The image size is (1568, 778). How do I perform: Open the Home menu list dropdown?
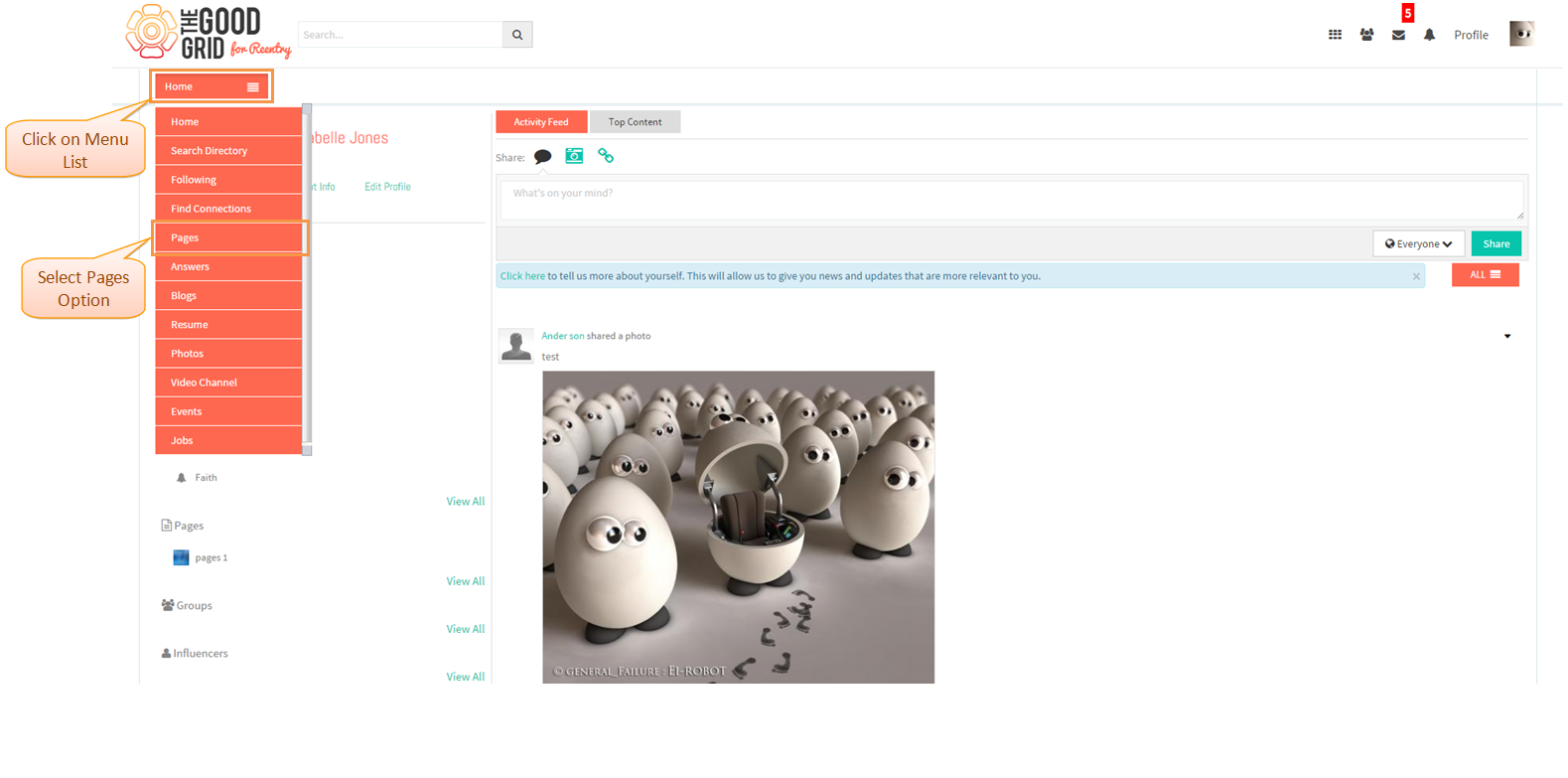[x=212, y=86]
